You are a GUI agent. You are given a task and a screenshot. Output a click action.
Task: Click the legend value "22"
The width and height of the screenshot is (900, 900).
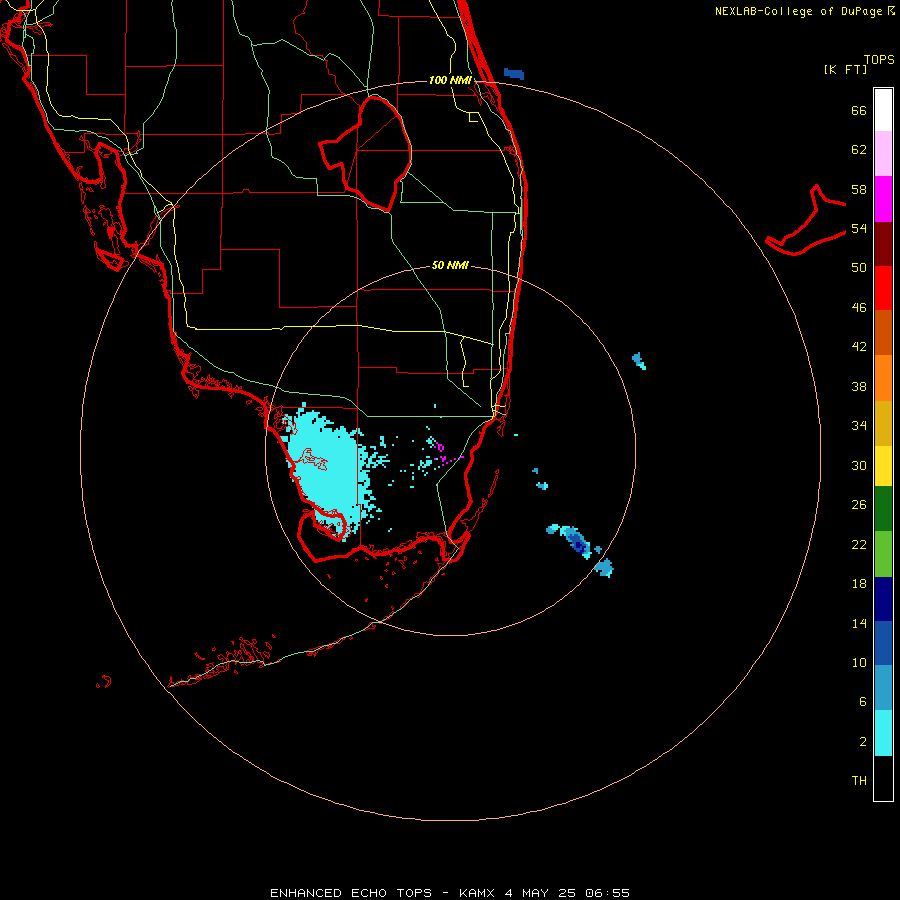pos(859,544)
